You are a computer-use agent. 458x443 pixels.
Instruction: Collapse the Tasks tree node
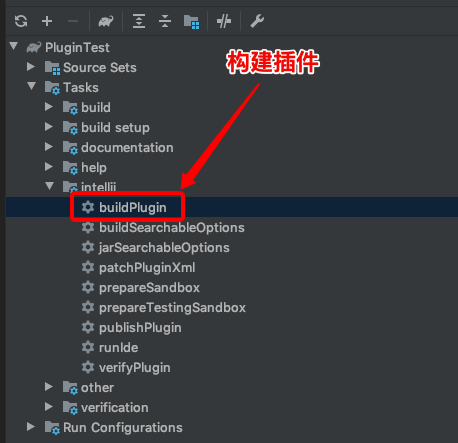coord(32,86)
